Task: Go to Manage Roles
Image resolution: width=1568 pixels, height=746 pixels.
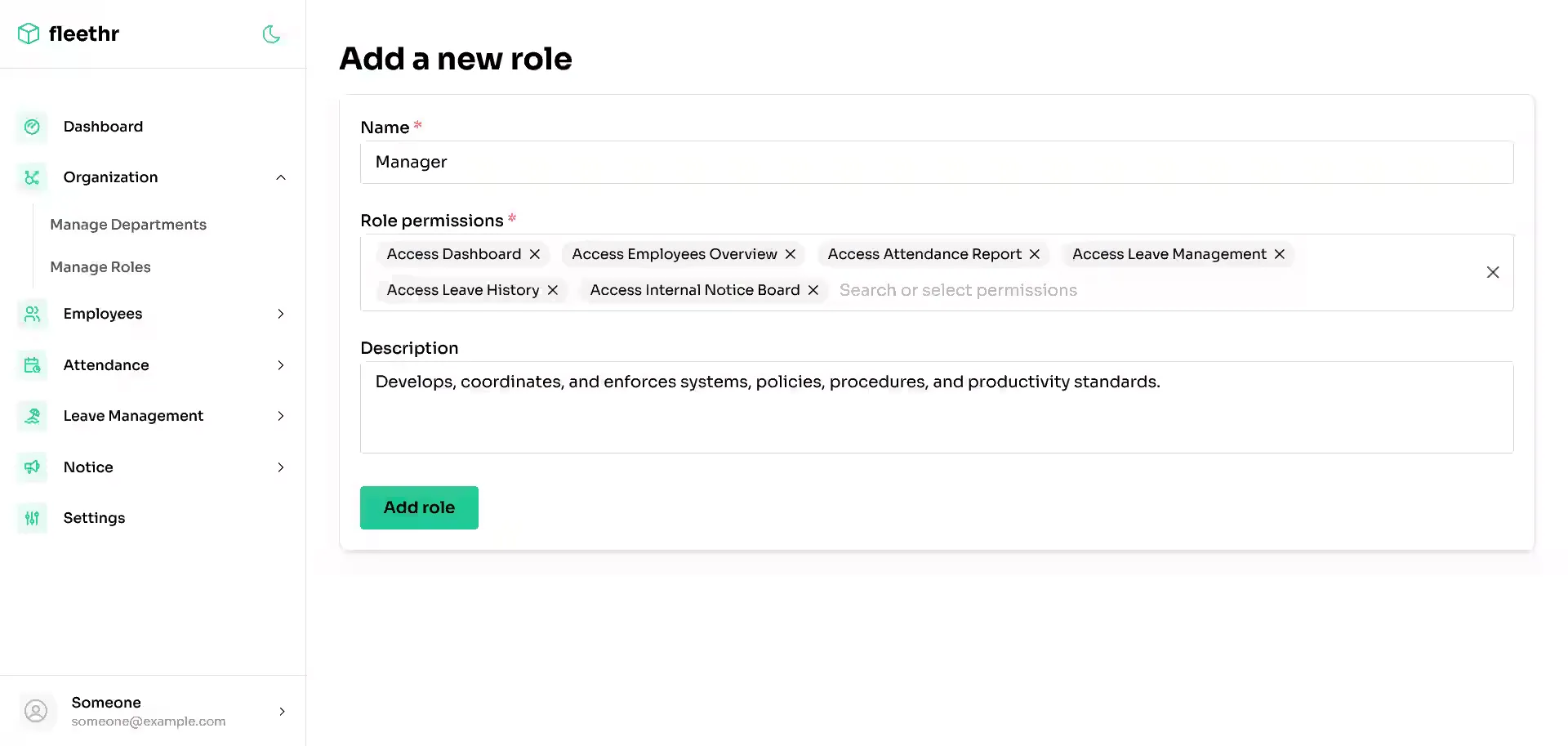Action: [100, 267]
